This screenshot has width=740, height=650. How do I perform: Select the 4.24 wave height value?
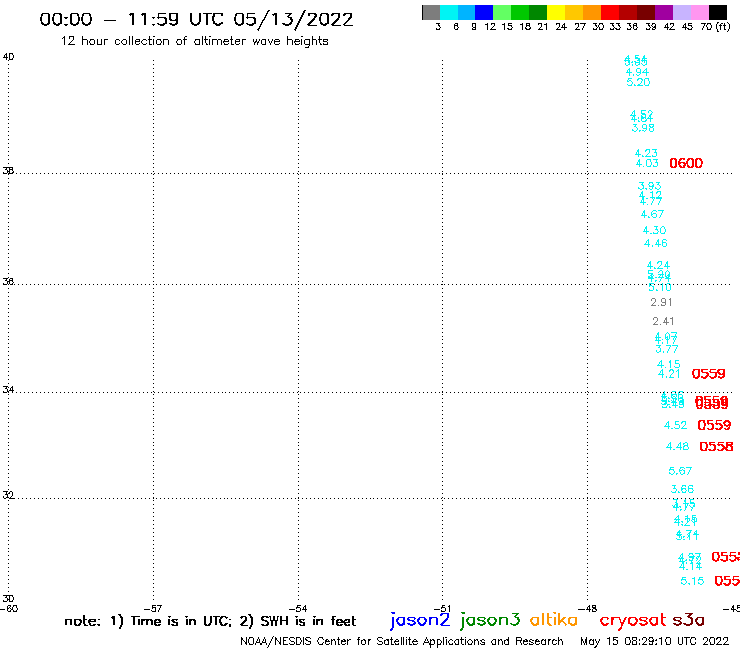(658, 265)
